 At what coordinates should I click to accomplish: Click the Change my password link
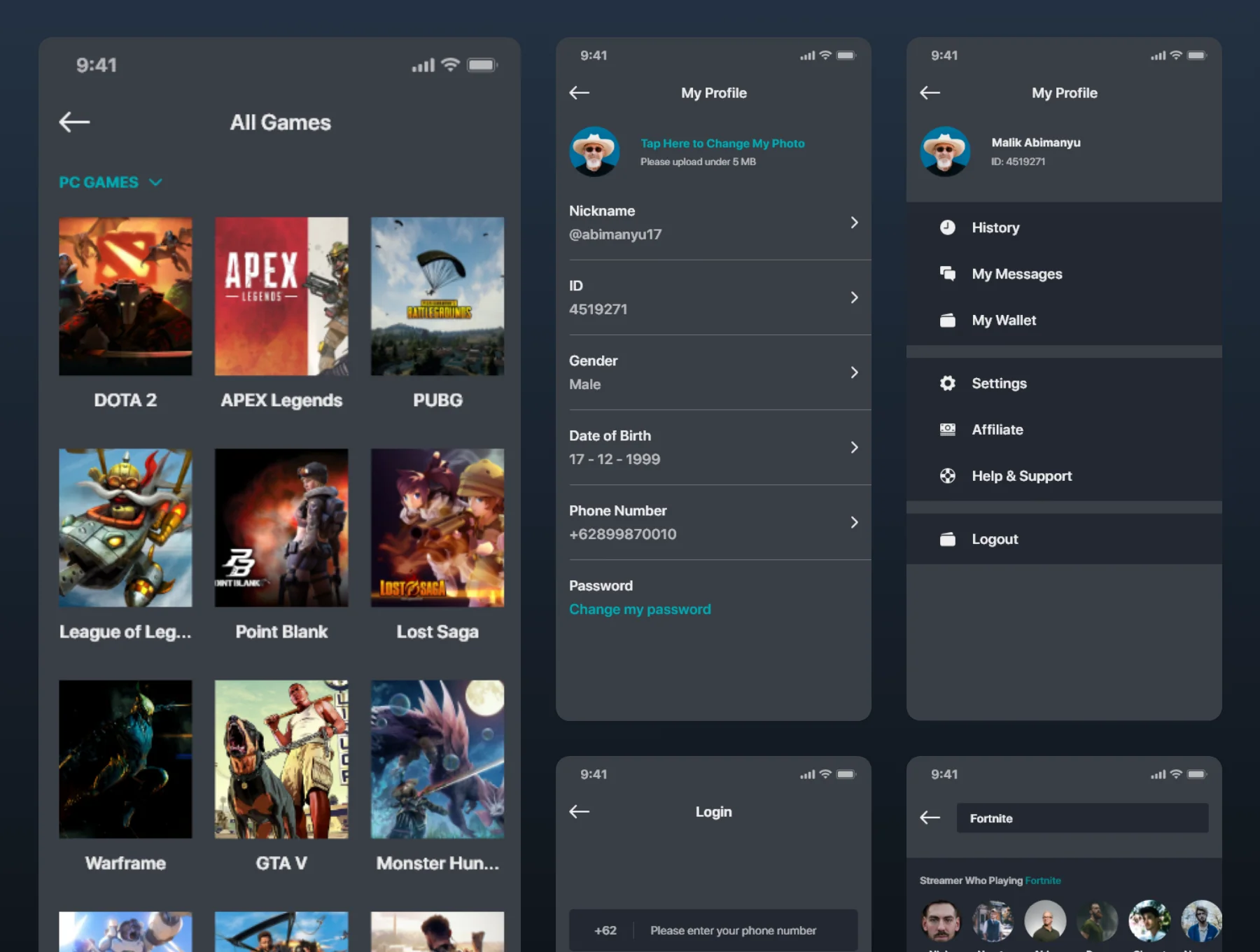coord(640,609)
